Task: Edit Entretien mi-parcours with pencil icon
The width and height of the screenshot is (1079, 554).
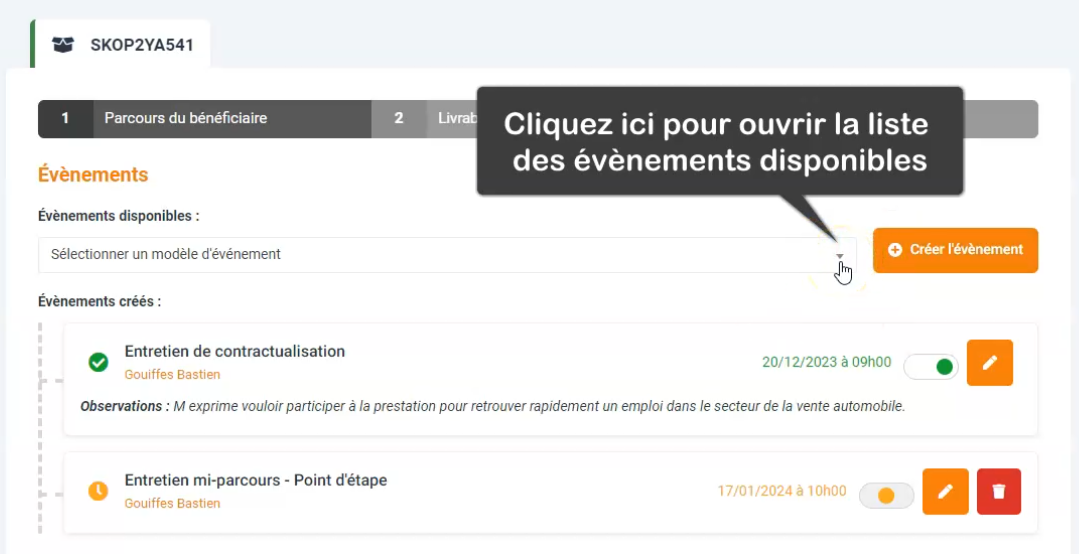Action: tap(946, 491)
